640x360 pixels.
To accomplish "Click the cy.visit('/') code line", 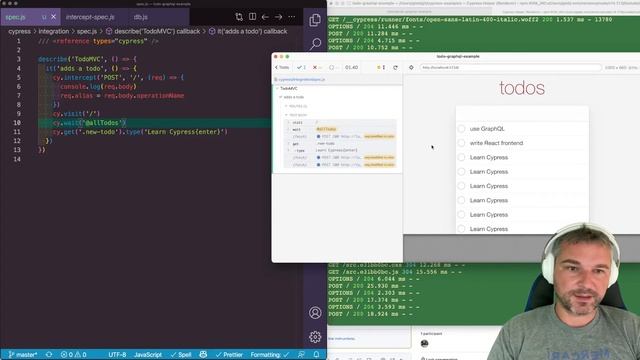I will [x=76, y=113].
